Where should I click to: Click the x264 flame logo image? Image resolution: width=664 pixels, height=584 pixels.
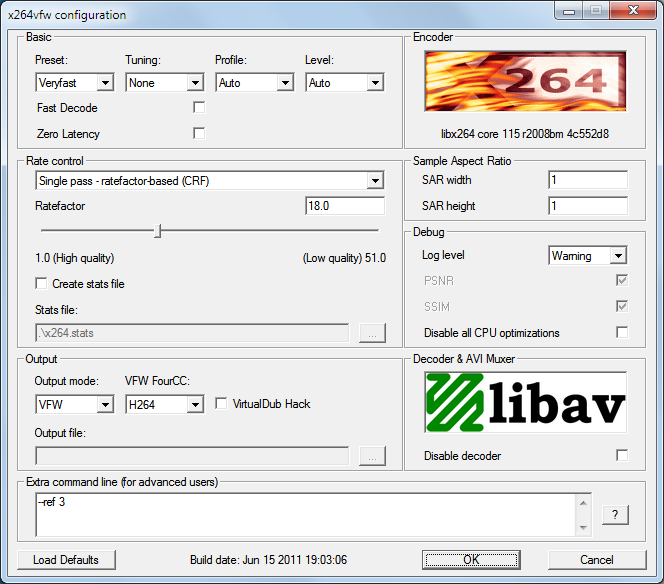tap(525, 81)
